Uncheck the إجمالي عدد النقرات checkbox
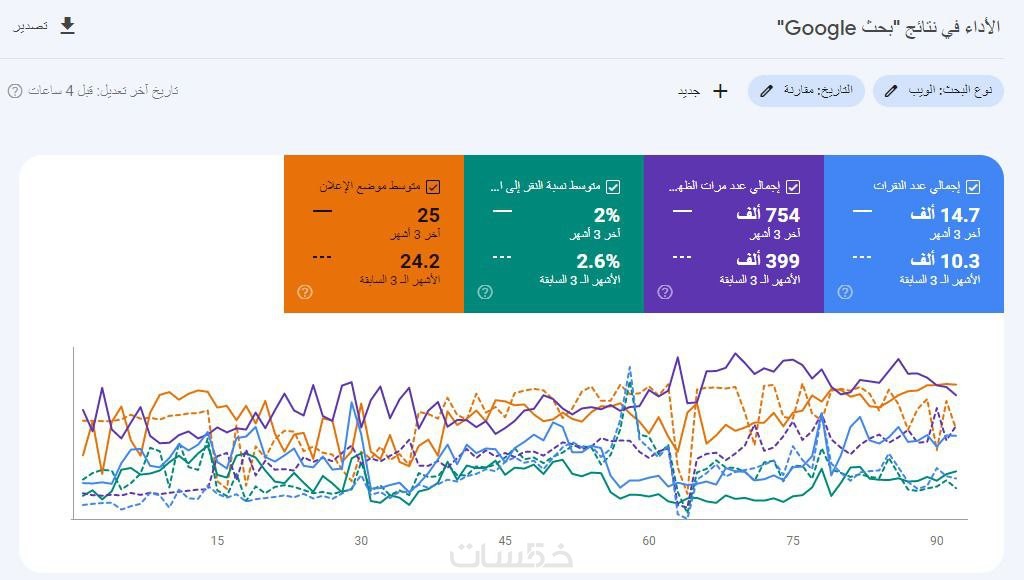This screenshot has height=580, width=1024. [x=973, y=186]
